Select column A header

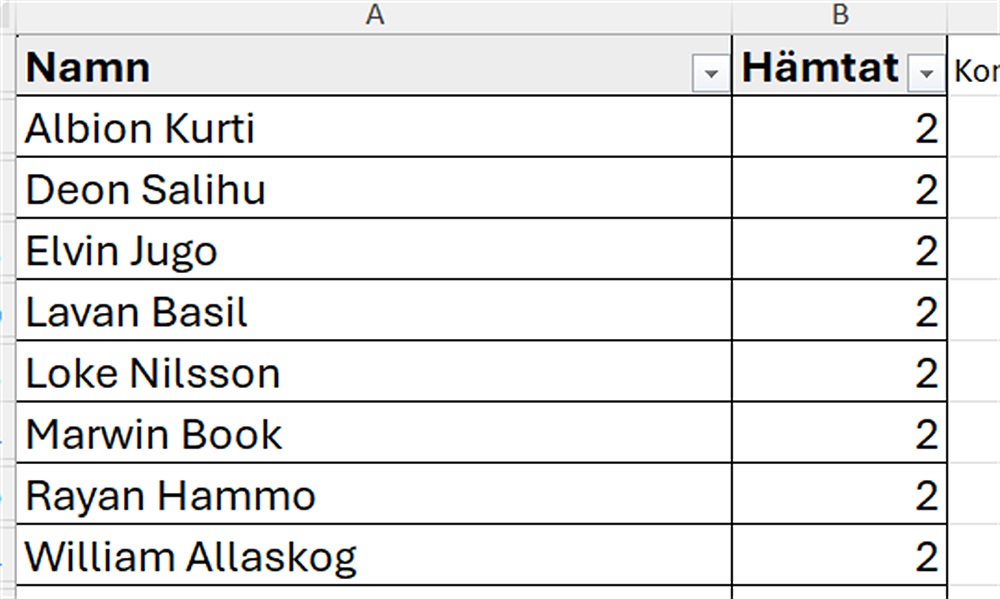click(x=374, y=15)
